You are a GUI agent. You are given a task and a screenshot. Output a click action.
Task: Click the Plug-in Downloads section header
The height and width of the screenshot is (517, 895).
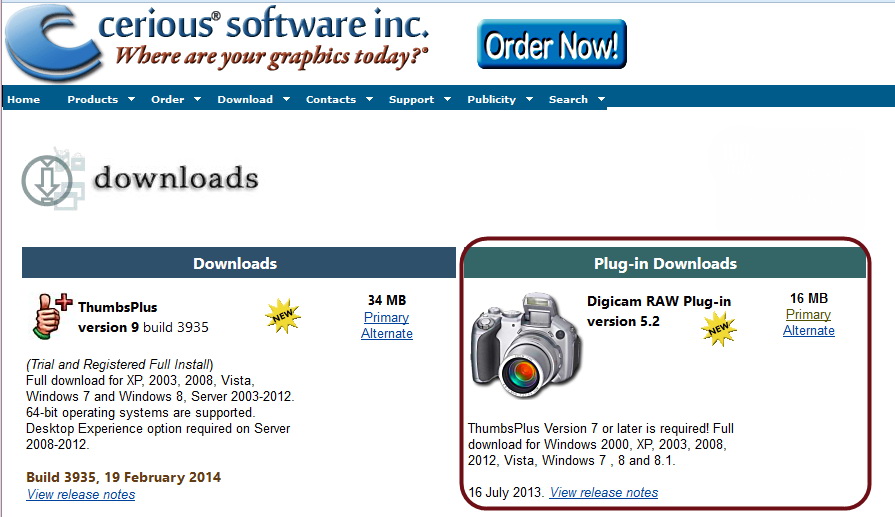(x=665, y=263)
